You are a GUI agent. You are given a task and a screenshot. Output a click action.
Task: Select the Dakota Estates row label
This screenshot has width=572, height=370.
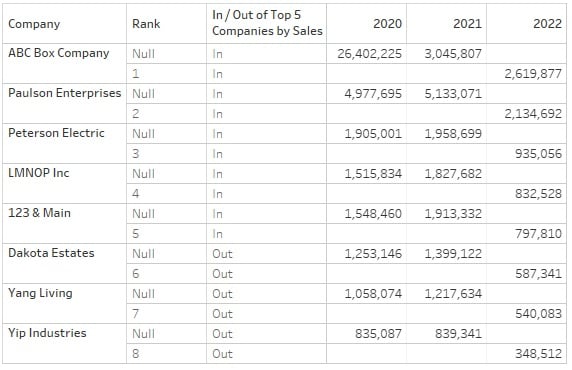tap(51, 253)
